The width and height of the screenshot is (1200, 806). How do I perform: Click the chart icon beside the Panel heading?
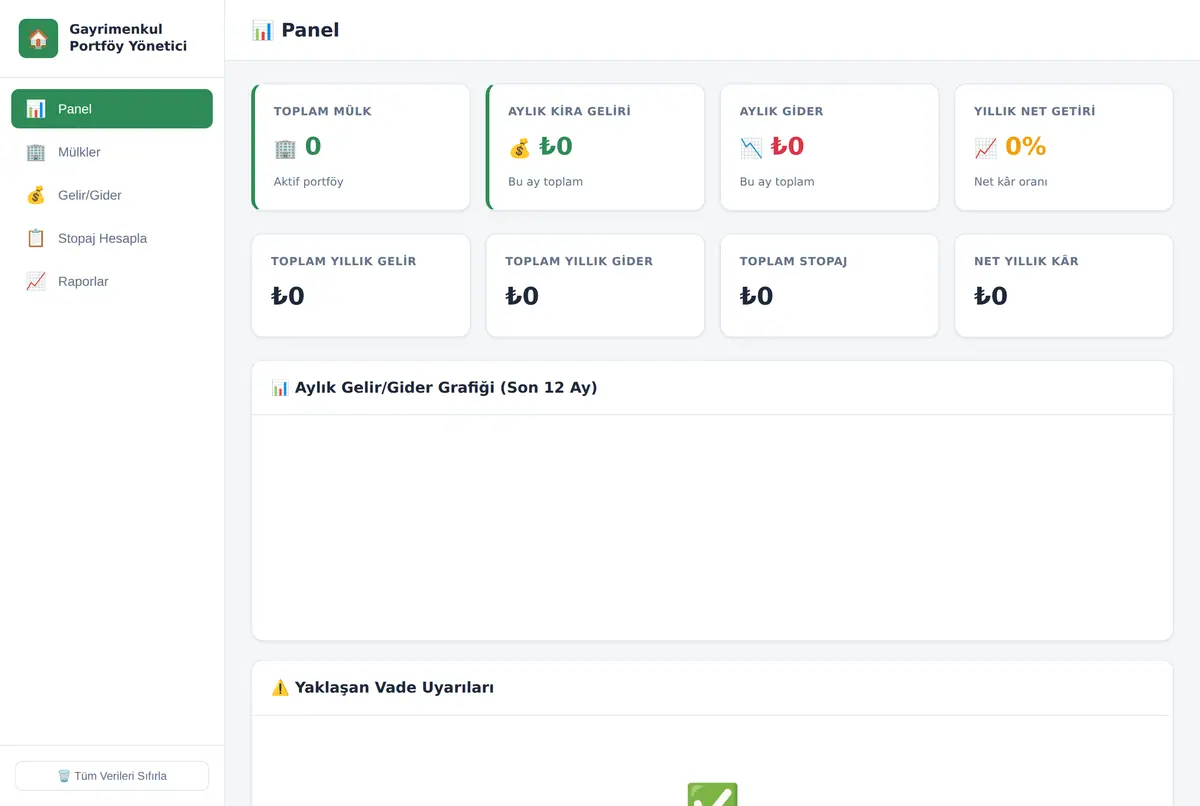point(263,30)
